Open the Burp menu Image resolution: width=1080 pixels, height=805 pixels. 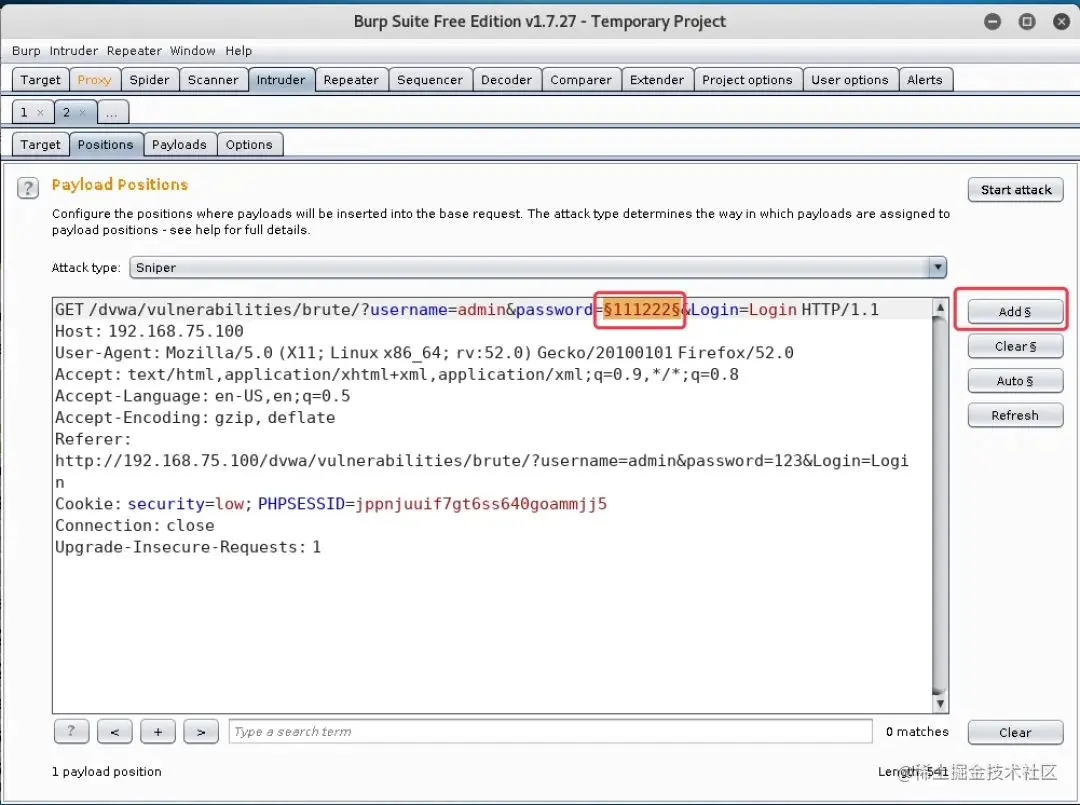click(x=26, y=51)
